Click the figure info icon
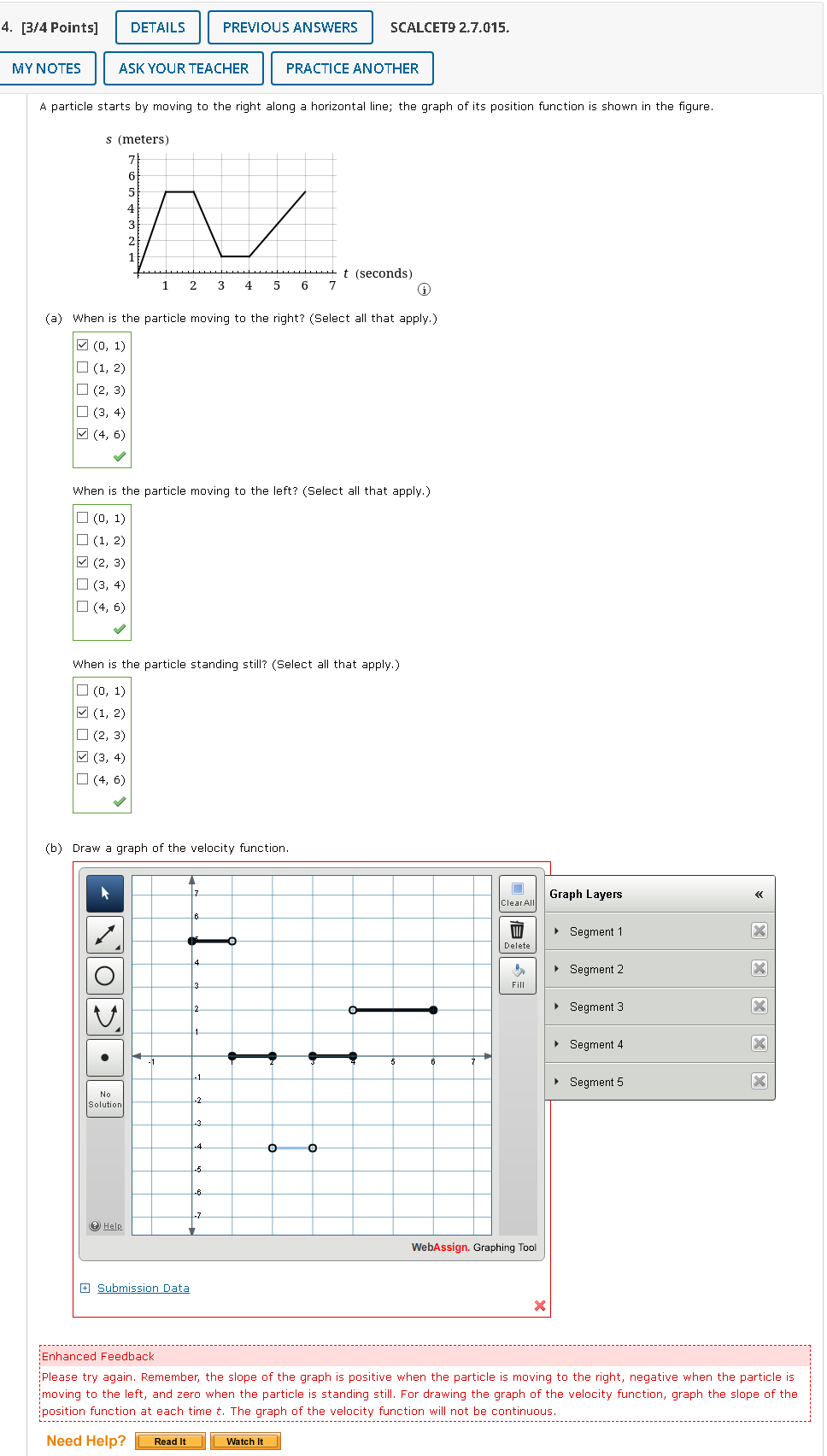This screenshot has height=1456, width=827. point(424,290)
